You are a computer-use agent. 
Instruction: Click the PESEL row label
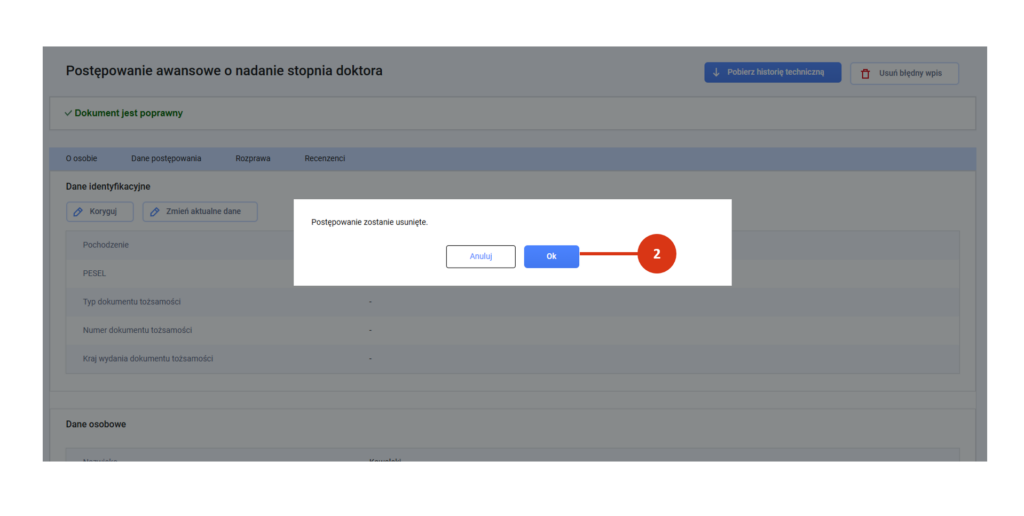[x=95, y=272]
